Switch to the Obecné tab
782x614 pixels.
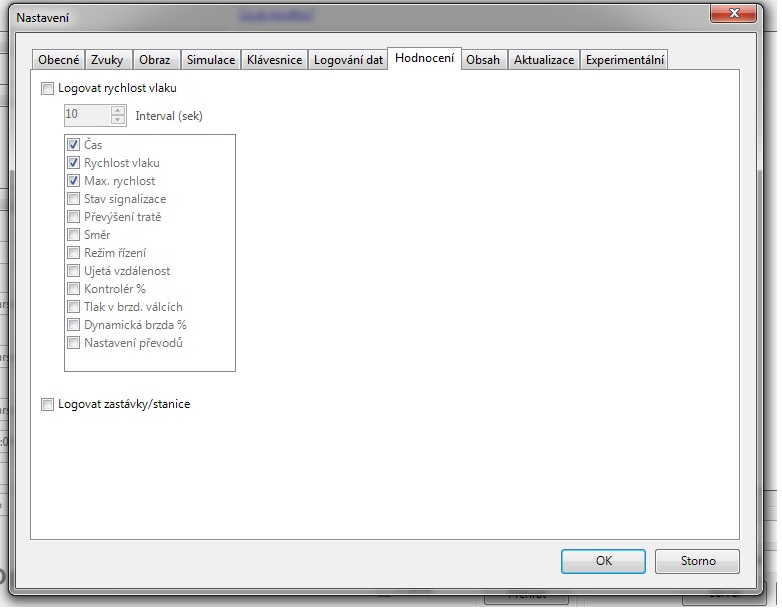click(x=58, y=60)
